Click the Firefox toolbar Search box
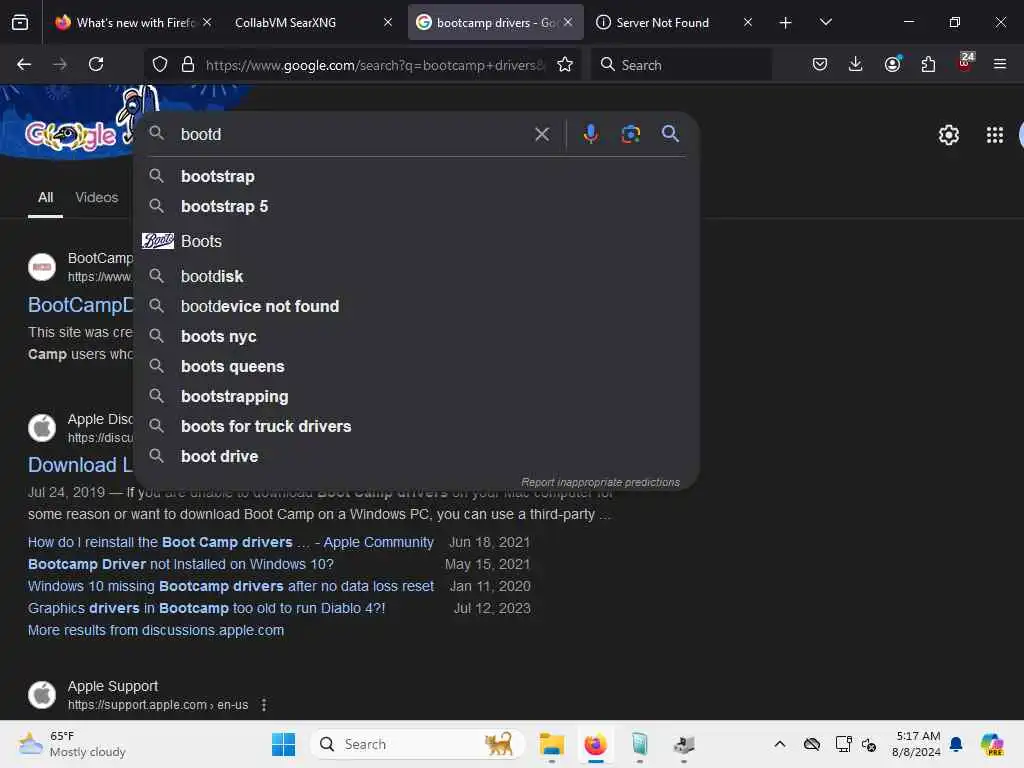The height and width of the screenshot is (768, 1024). click(x=680, y=65)
